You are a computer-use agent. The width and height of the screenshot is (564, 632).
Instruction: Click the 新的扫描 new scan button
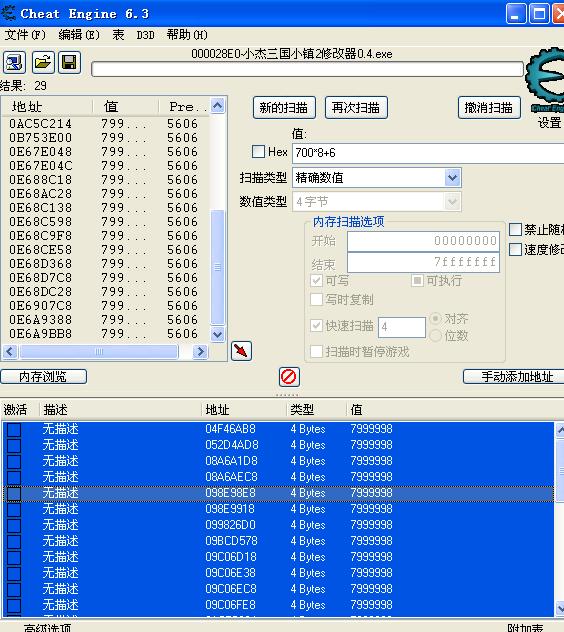click(x=284, y=108)
